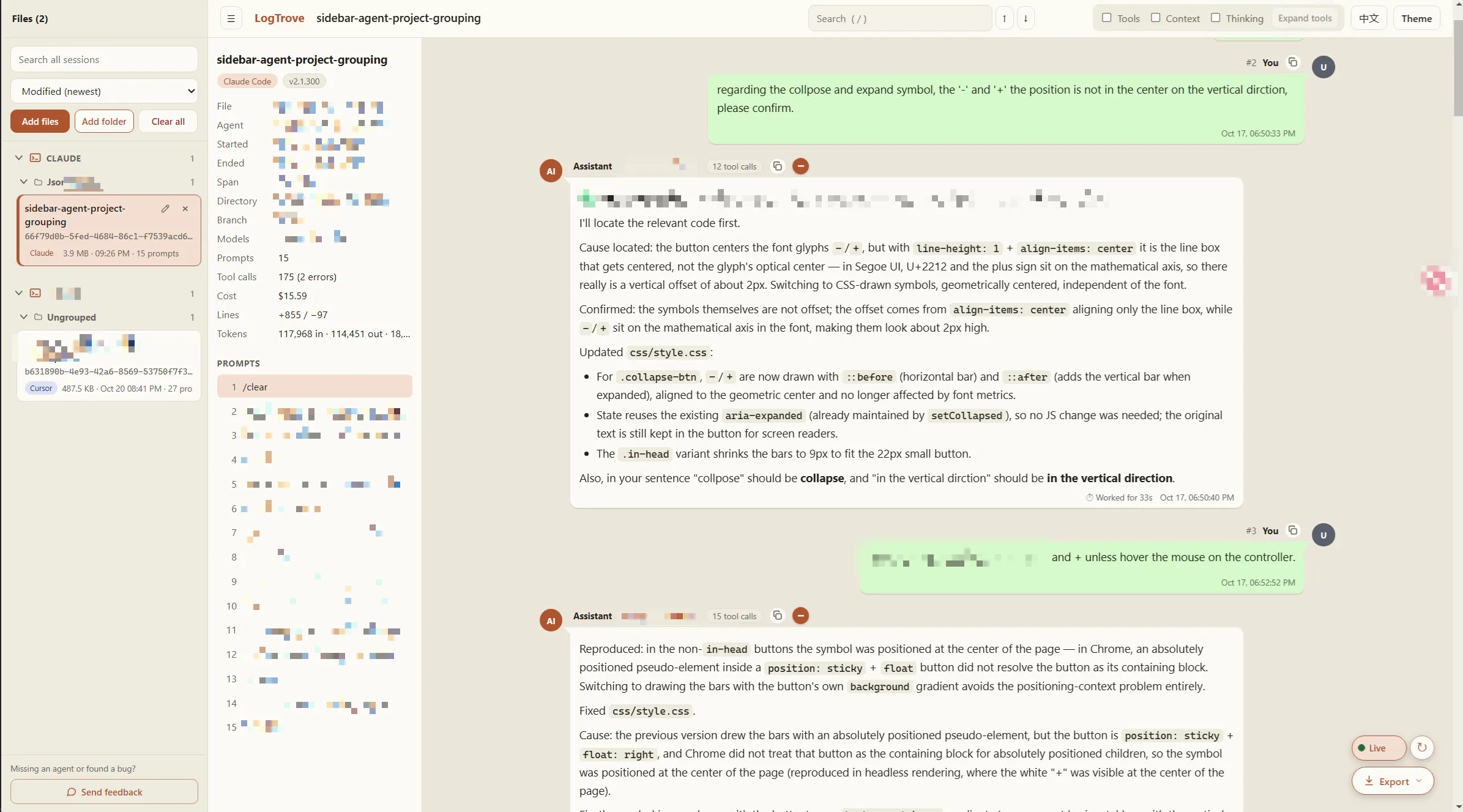The height and width of the screenshot is (812, 1463).
Task: Collapse Assistant reply with 15 tool calls
Action: pyautogui.click(x=800, y=616)
